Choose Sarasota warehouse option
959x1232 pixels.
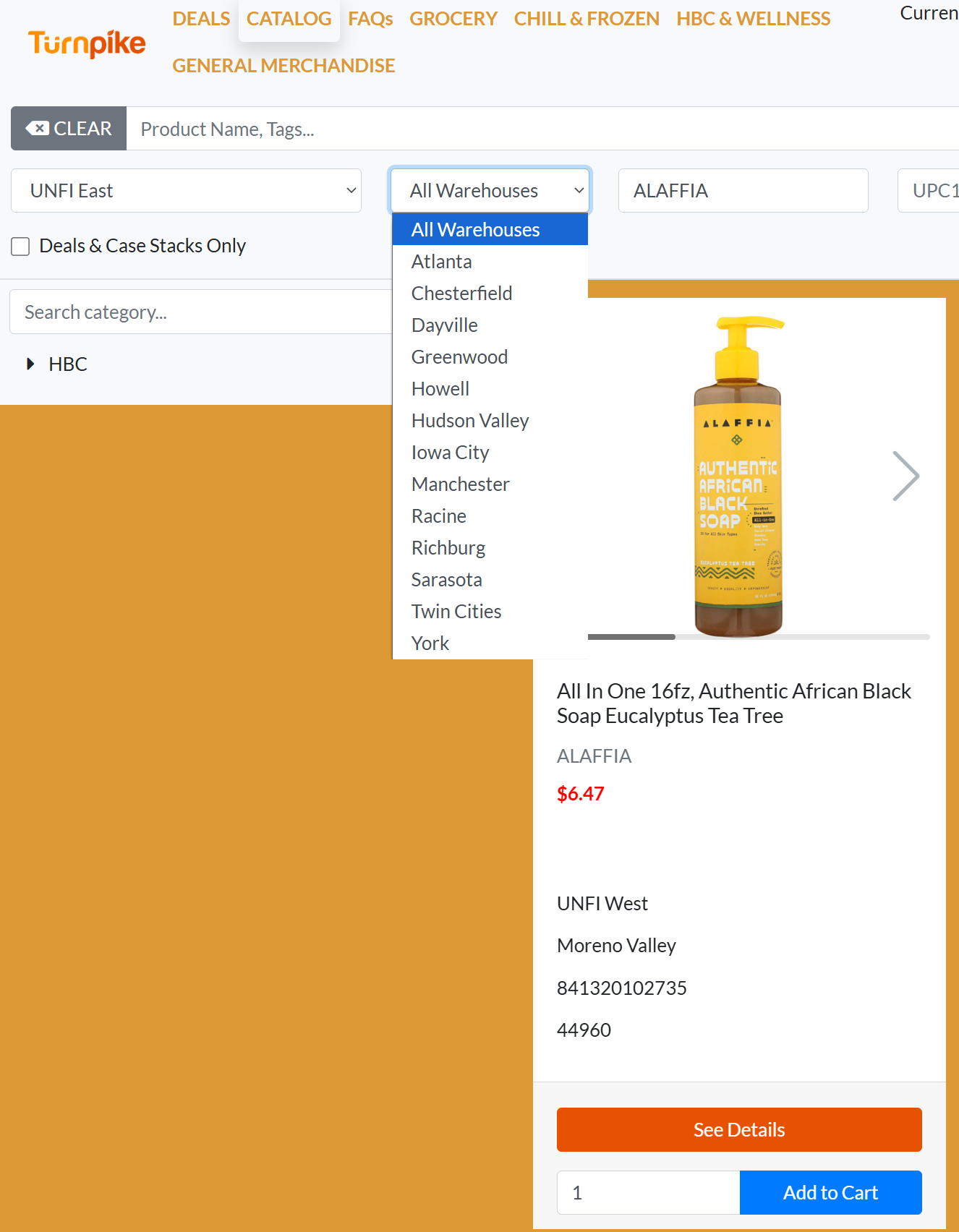click(x=490, y=579)
